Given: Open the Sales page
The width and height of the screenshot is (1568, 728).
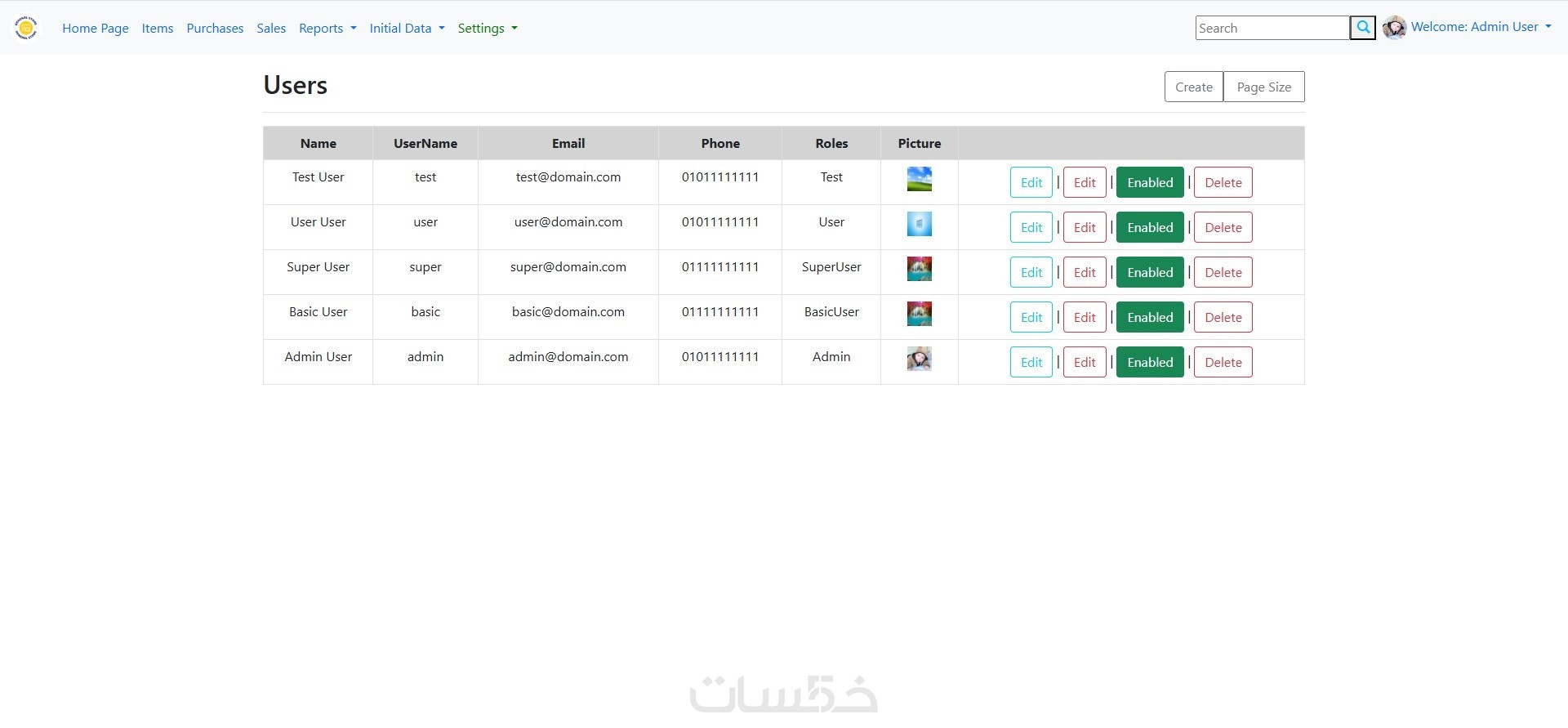Looking at the screenshot, I should pyautogui.click(x=271, y=28).
